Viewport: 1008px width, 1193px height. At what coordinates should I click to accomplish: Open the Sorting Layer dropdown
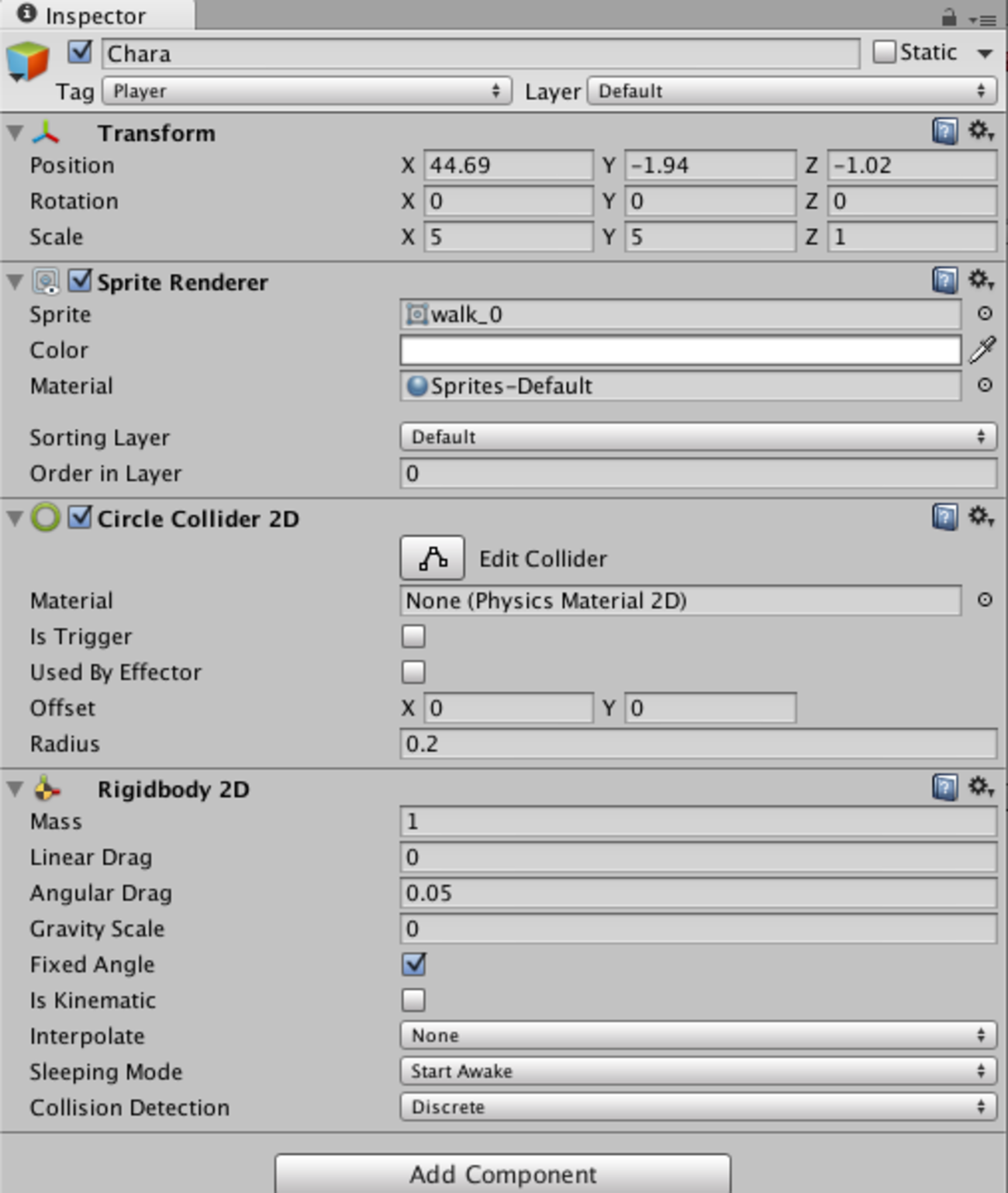(x=699, y=437)
